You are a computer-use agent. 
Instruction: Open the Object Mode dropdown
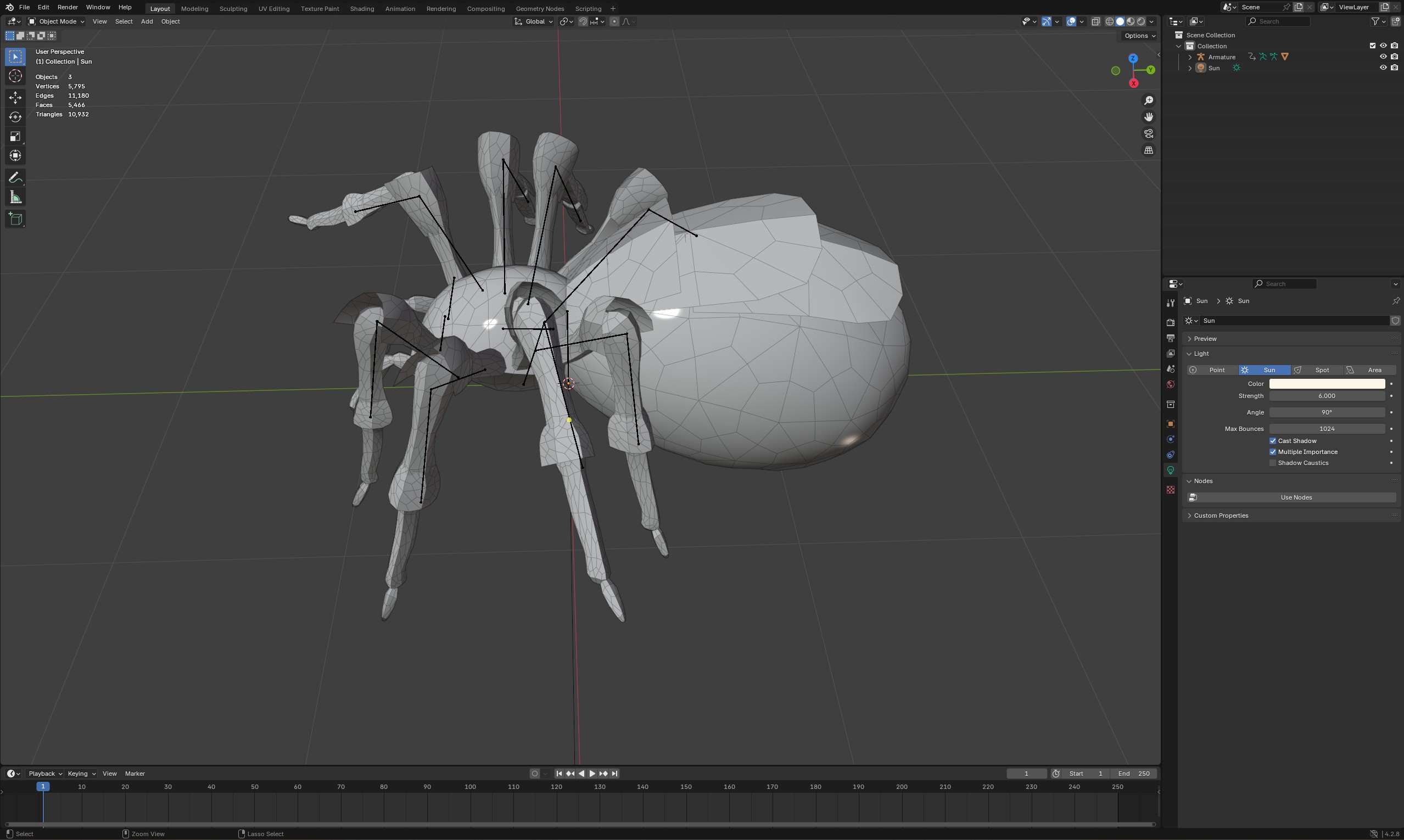(x=57, y=21)
